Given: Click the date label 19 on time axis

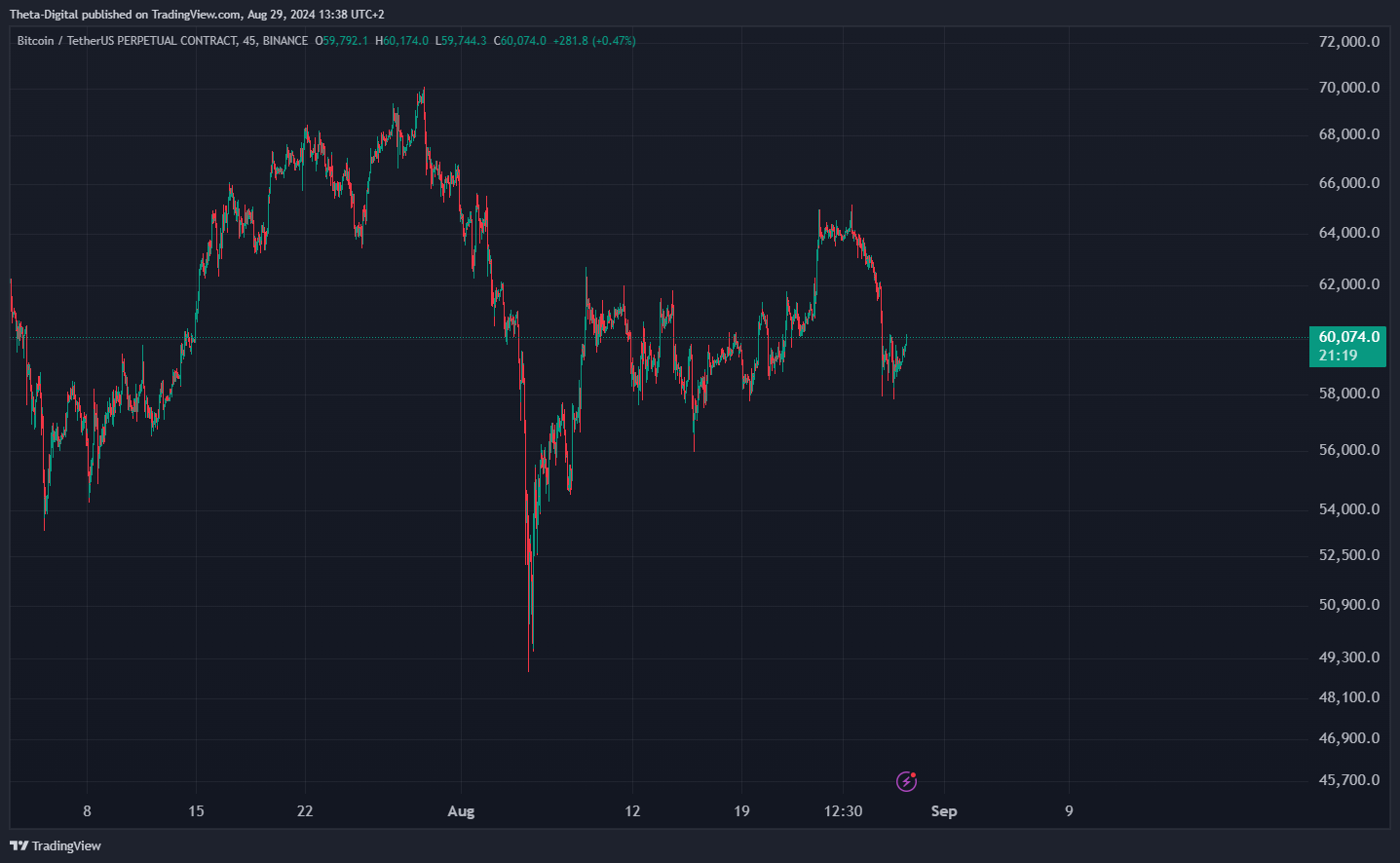Looking at the screenshot, I should [x=741, y=811].
